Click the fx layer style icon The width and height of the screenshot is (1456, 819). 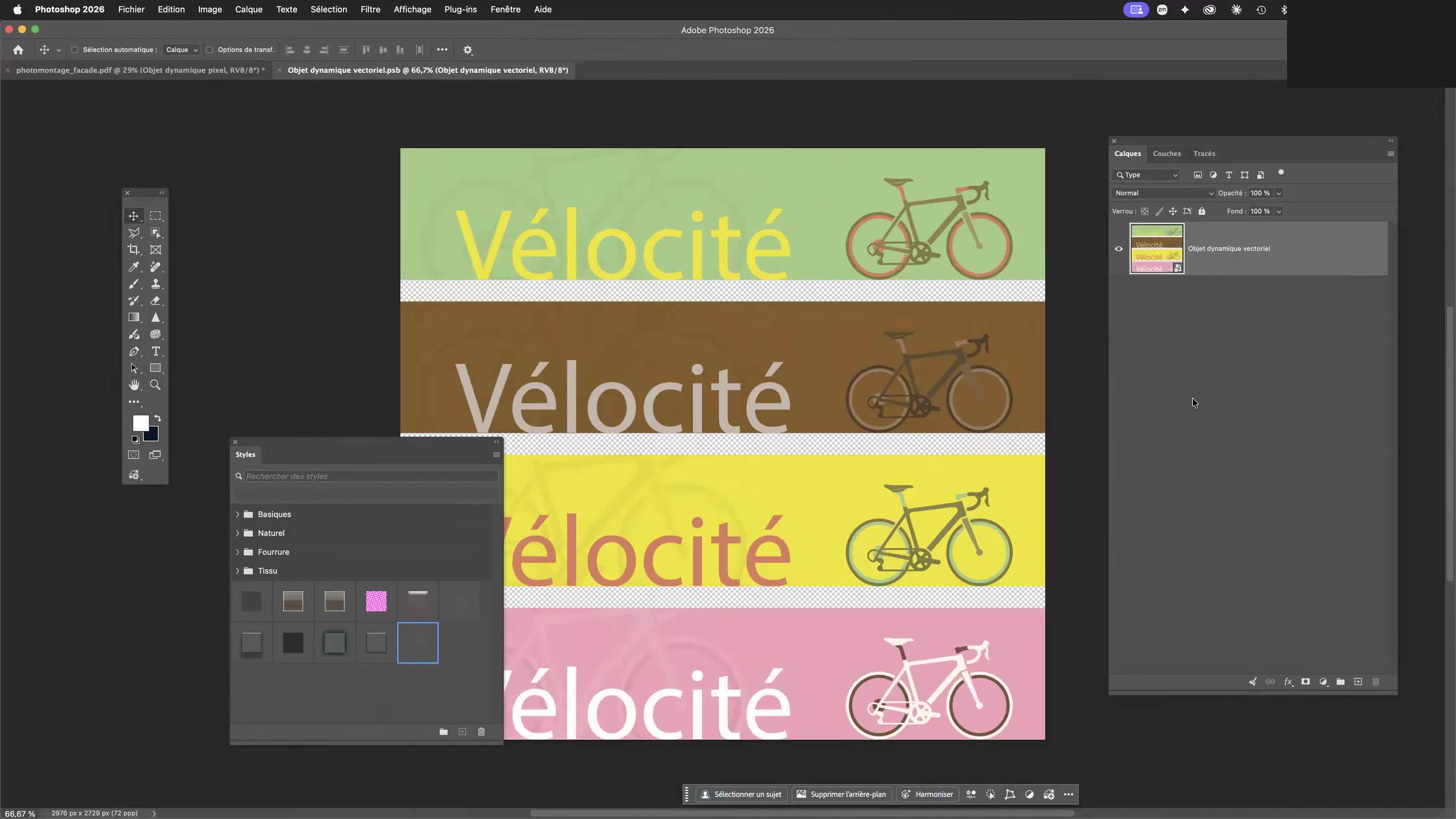click(1288, 682)
